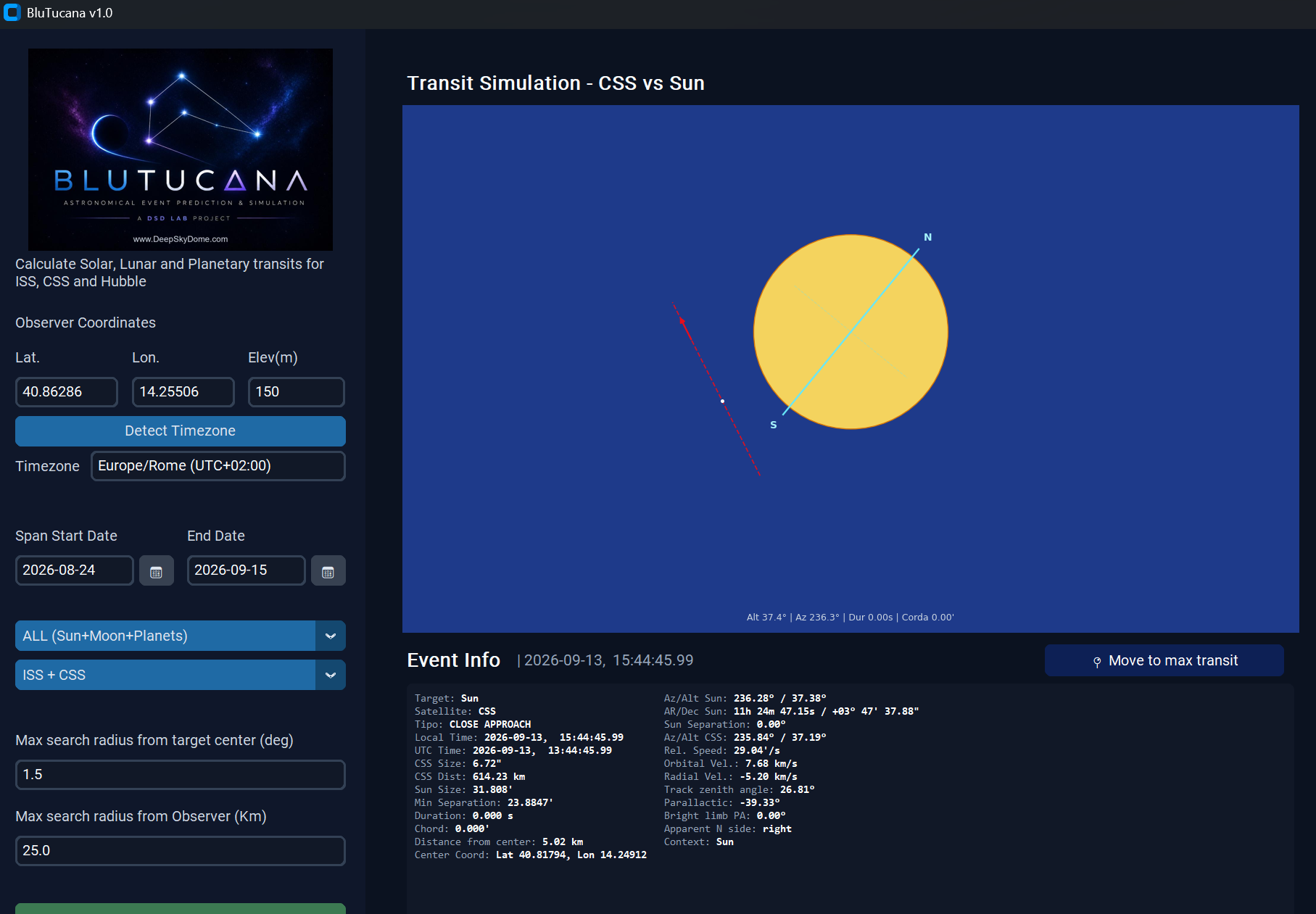Expand the ISS + CSS satellite dropdown arrow

pos(331,675)
